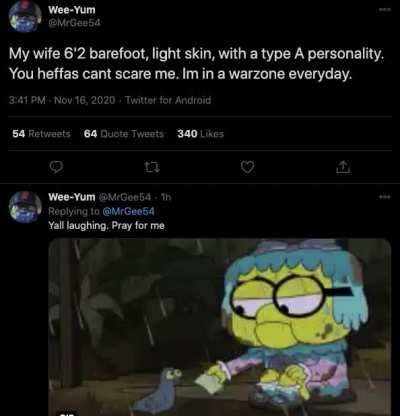Image resolution: width=400 pixels, height=416 pixels.
Task: View the 64 Quote Tweets list
Action: pos(124,134)
